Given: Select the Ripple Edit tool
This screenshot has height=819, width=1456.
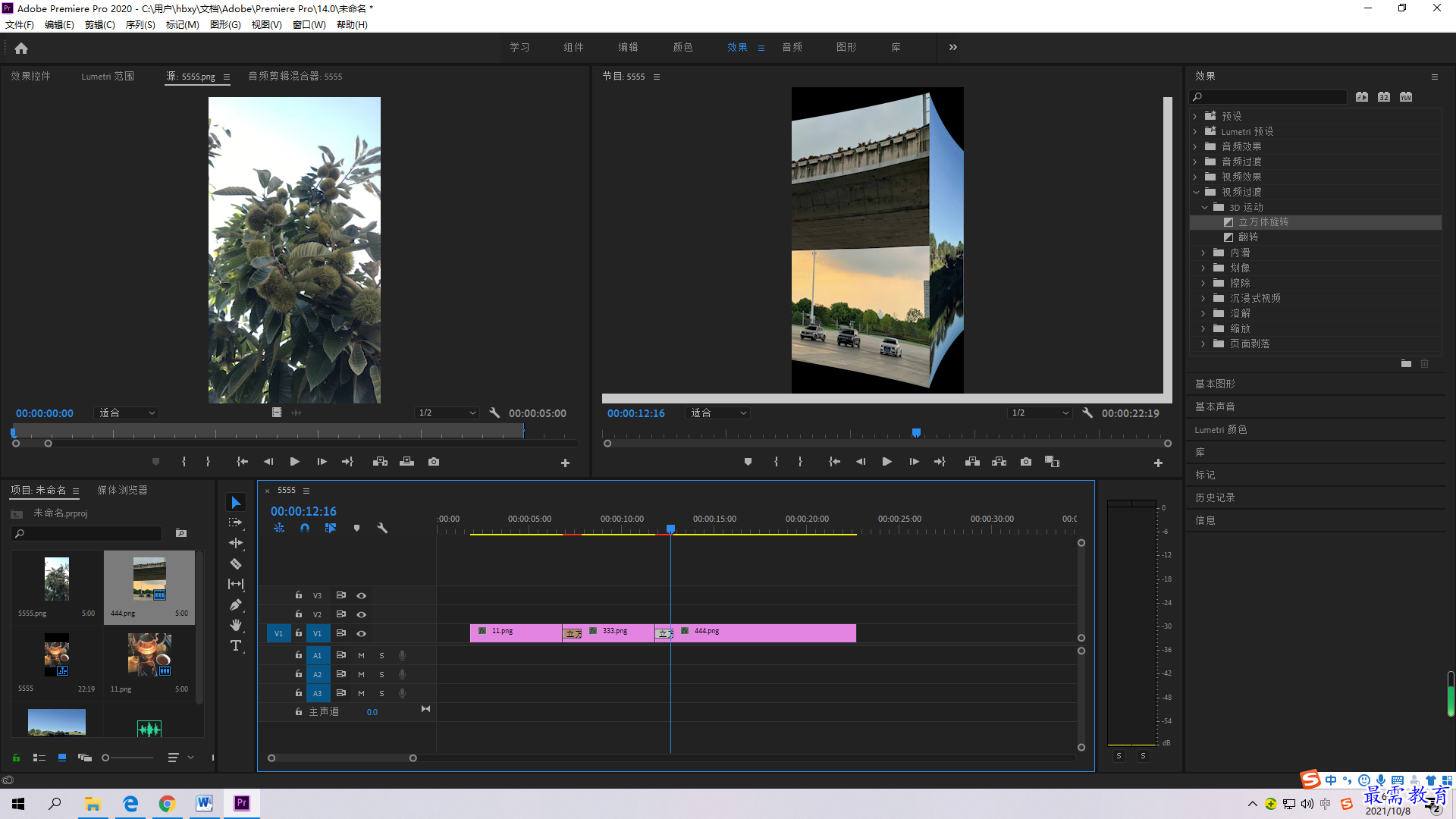Looking at the screenshot, I should (236, 543).
